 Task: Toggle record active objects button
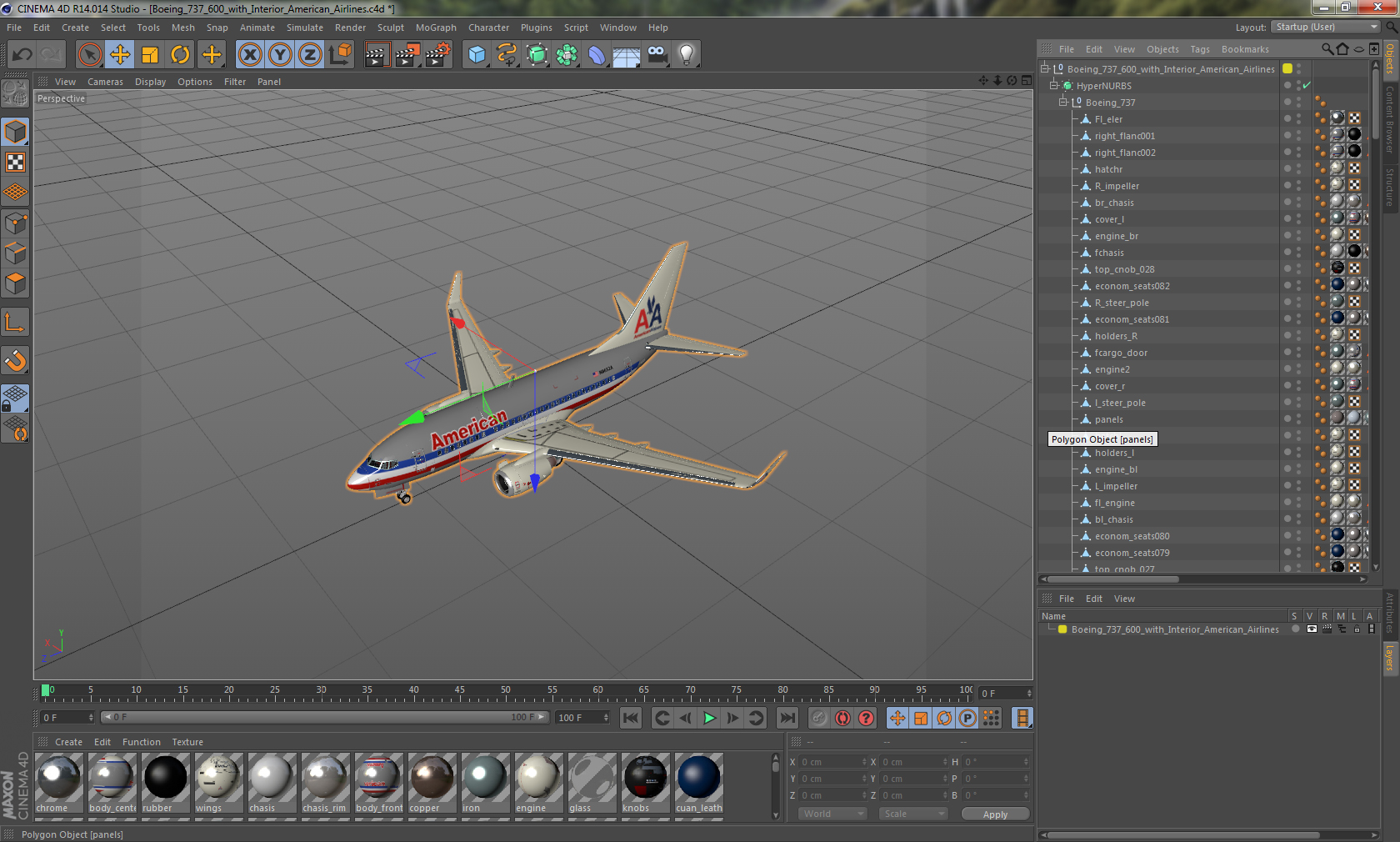(x=819, y=718)
